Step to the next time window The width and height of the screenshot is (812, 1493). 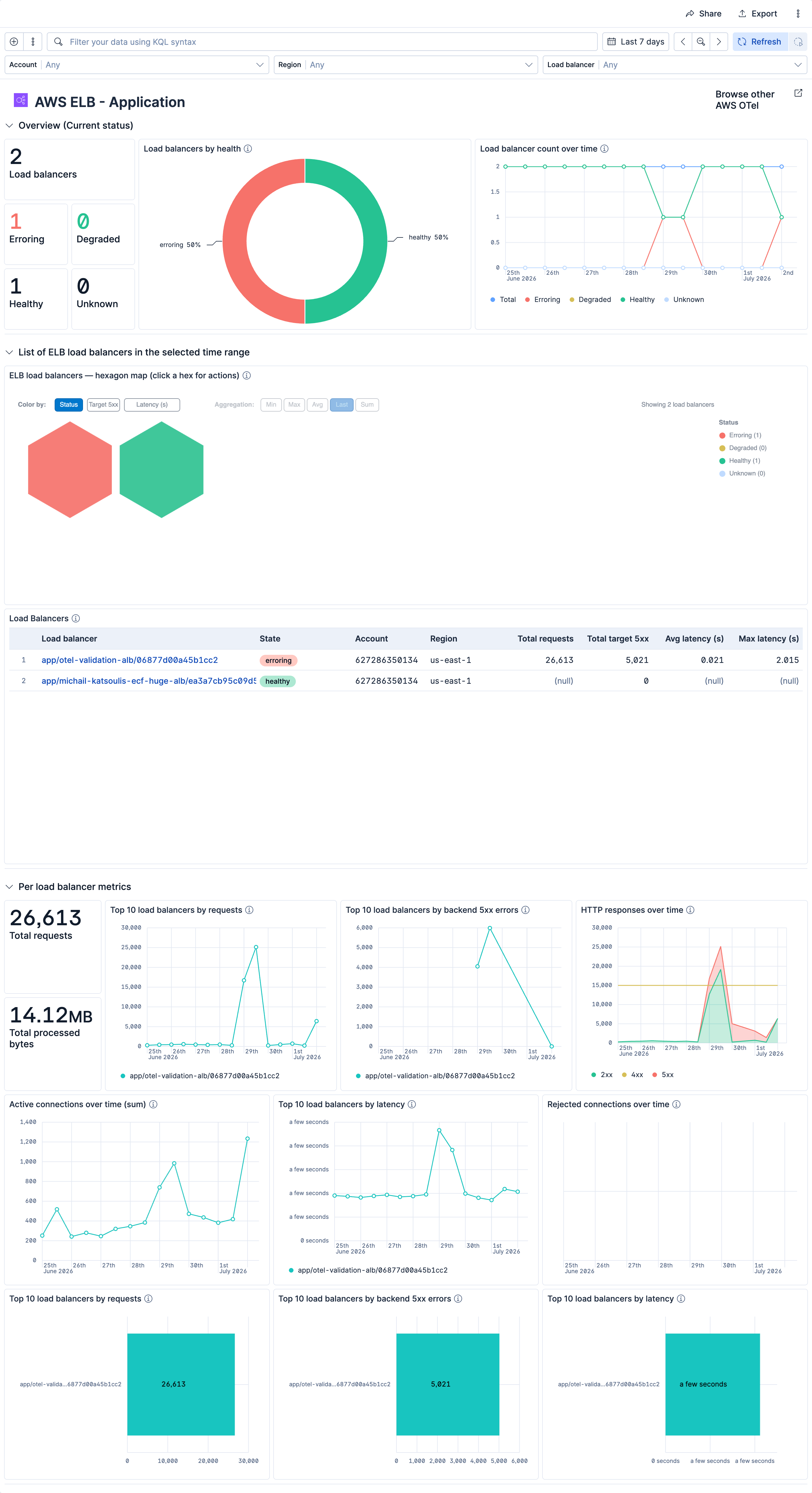[x=719, y=42]
